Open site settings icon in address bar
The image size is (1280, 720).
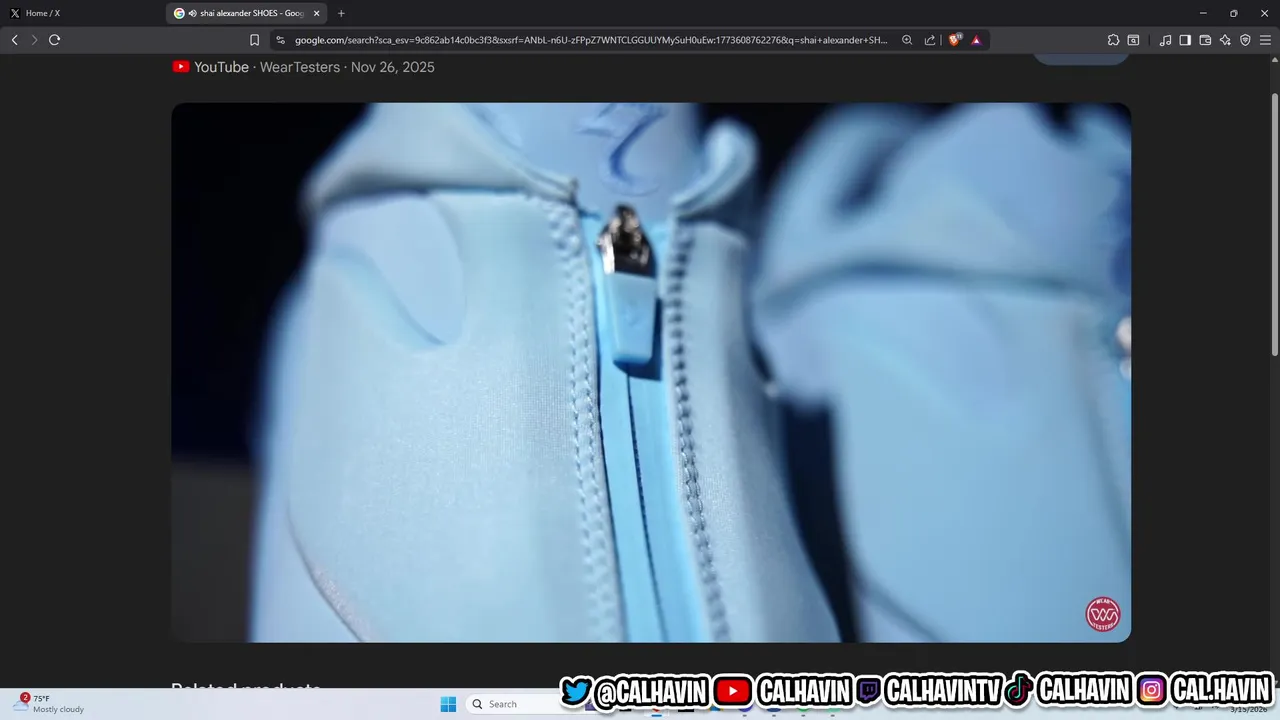[x=280, y=40]
